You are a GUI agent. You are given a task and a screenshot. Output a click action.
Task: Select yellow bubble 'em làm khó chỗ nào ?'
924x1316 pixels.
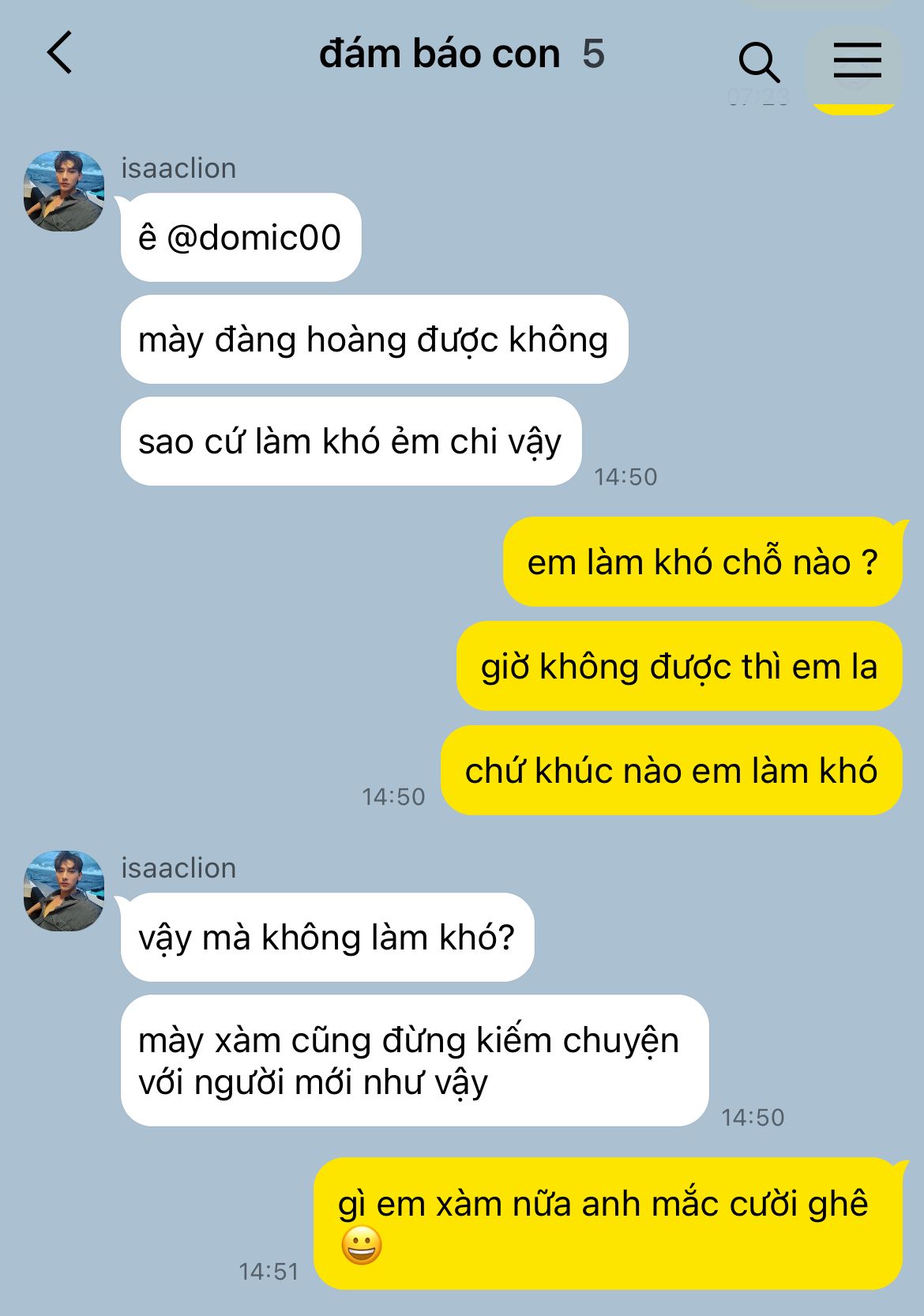[x=703, y=562]
